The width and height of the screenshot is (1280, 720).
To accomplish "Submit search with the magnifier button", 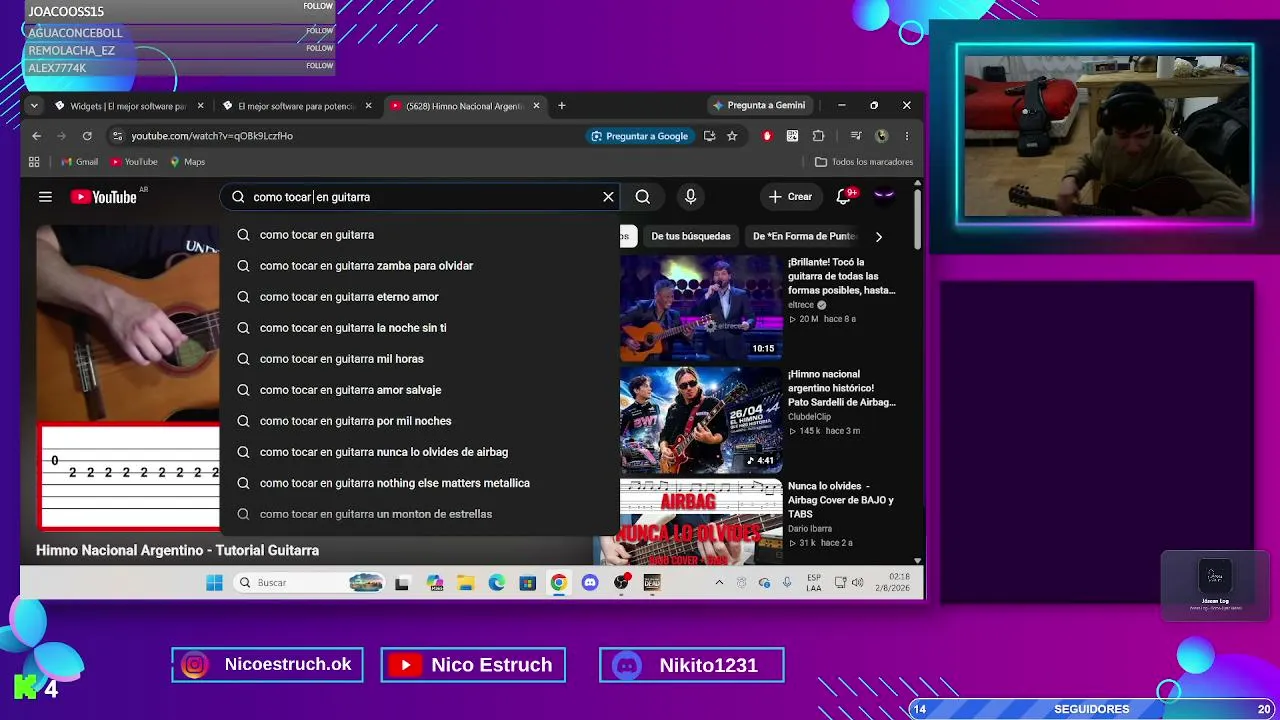I will point(643,197).
